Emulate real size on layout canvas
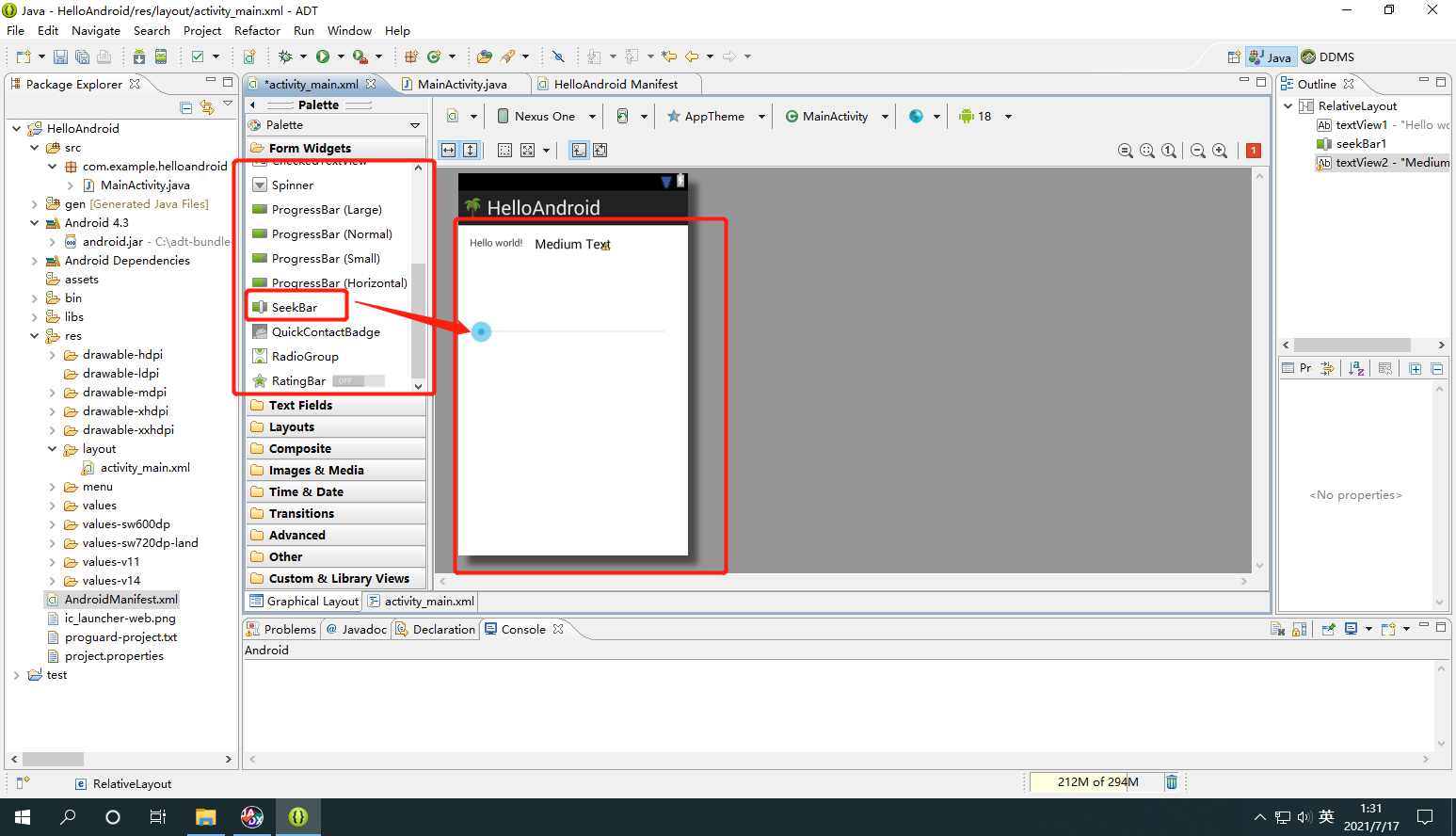This screenshot has height=836, width=1456. (x=1126, y=151)
